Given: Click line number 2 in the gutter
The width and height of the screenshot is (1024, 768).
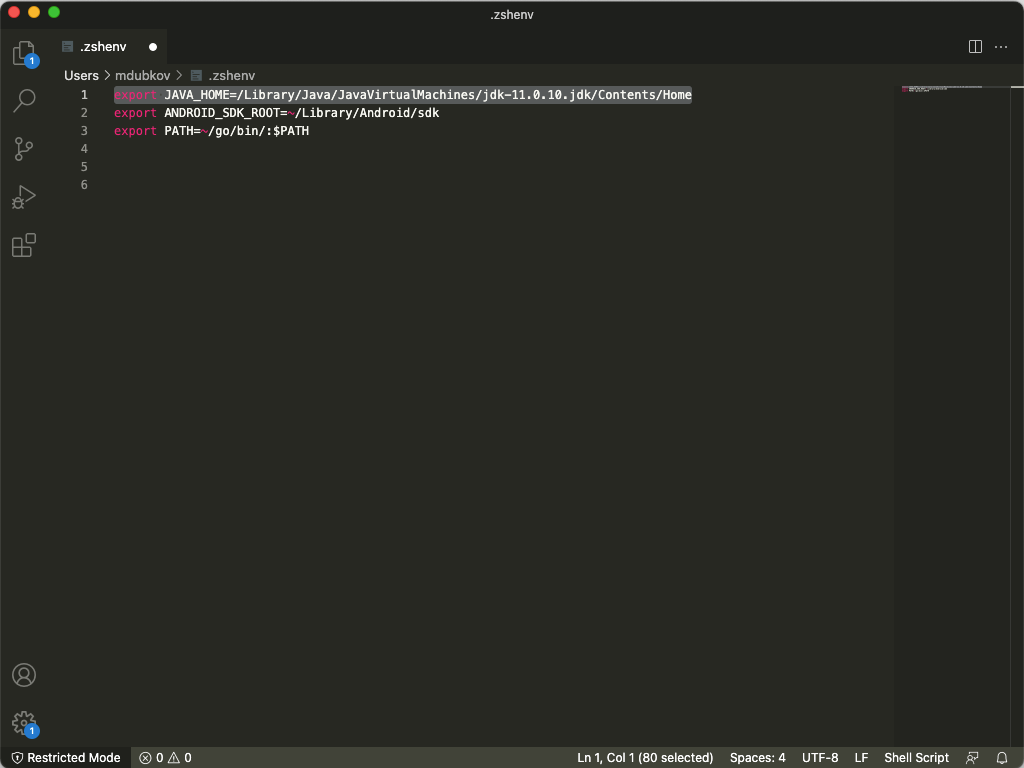Looking at the screenshot, I should click(84, 113).
